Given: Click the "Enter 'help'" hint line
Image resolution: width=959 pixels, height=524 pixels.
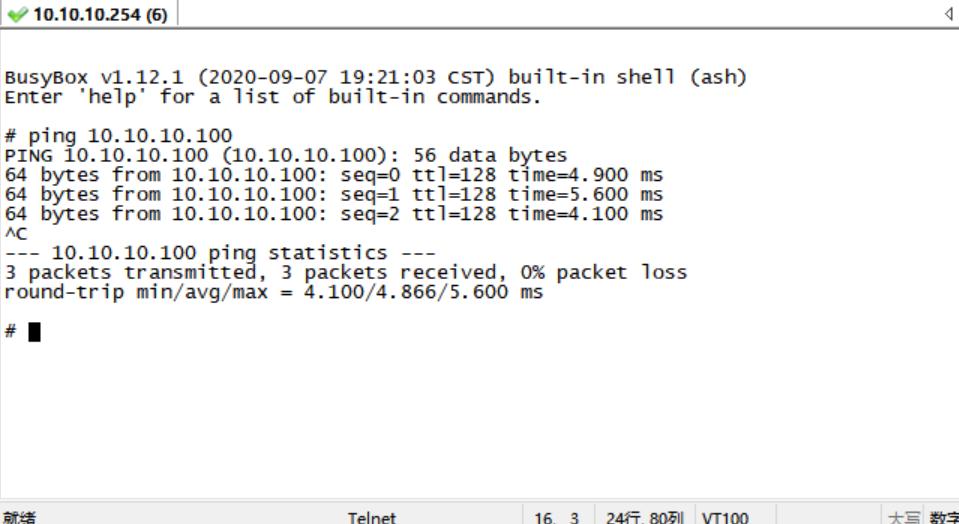Looking at the screenshot, I should [x=272, y=97].
